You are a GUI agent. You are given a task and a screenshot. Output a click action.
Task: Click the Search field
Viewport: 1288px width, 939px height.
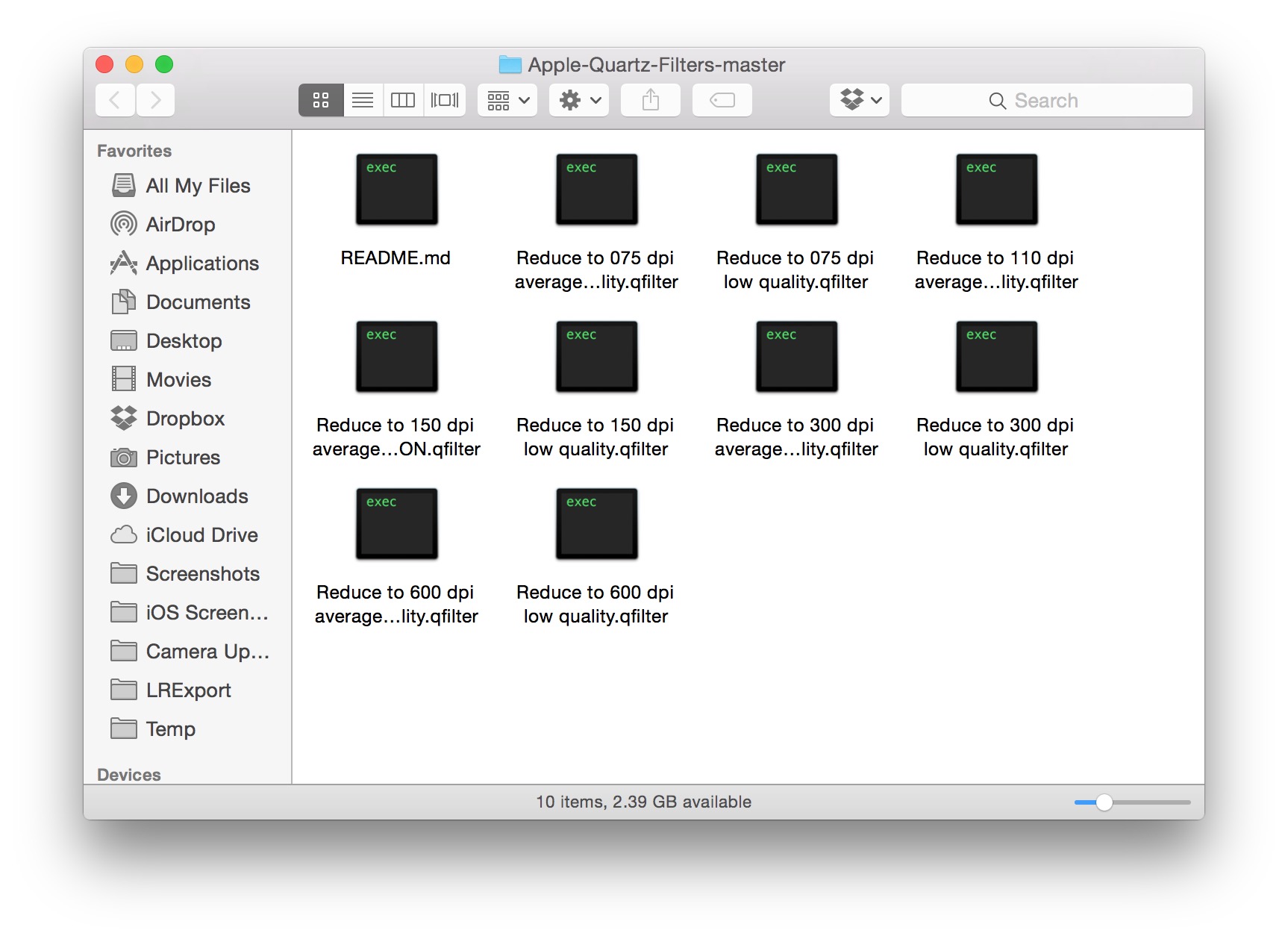point(1046,100)
